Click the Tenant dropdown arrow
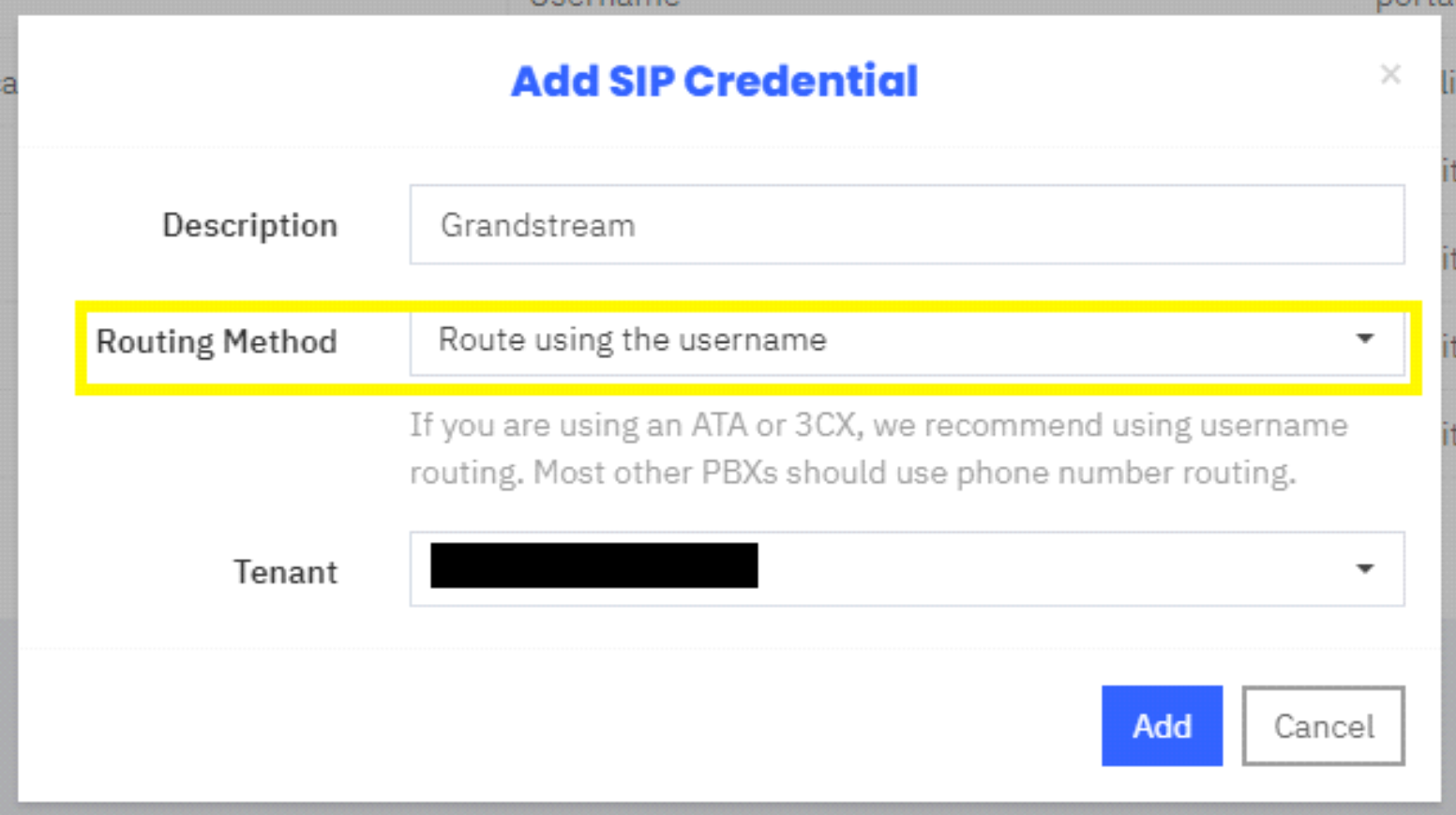Viewport: 1456px width, 815px height. [x=1367, y=568]
